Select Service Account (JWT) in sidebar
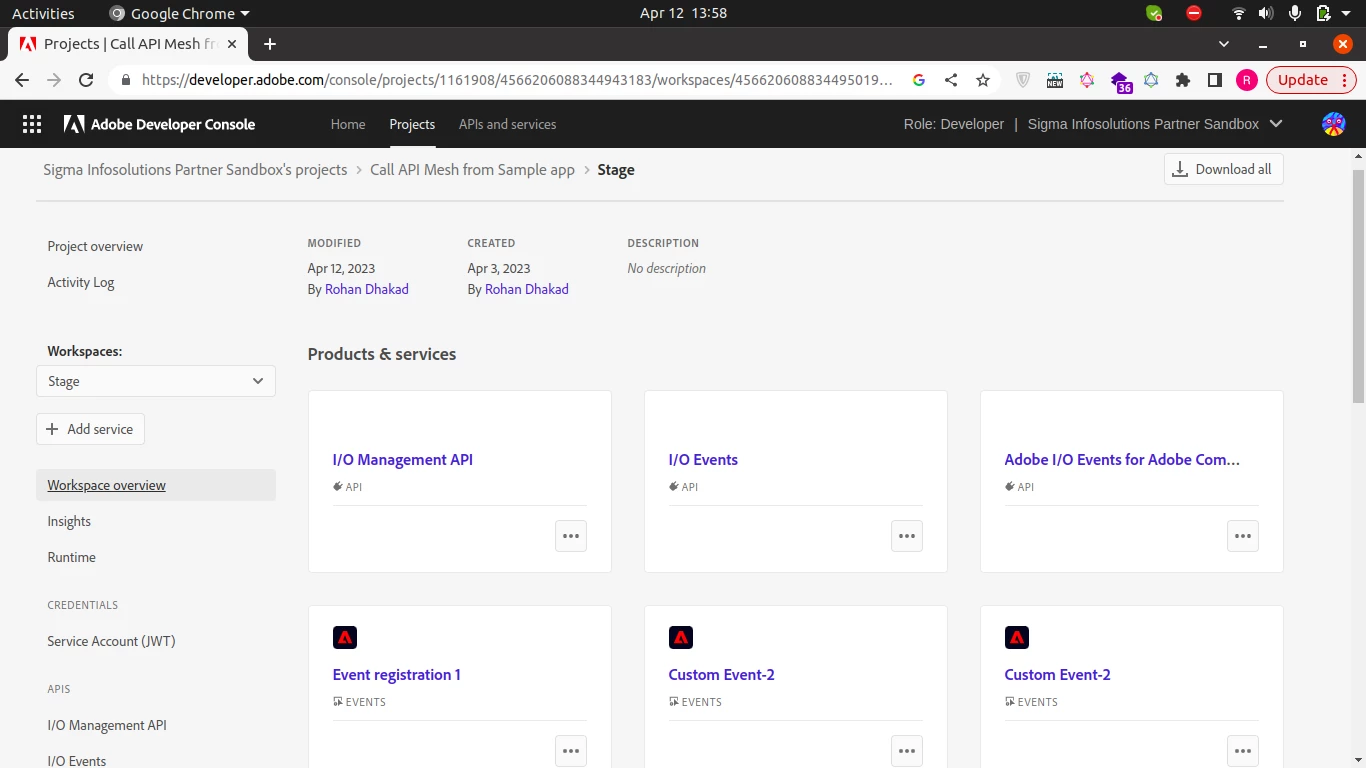Screen dimensions: 1366x768 pyautogui.click(x=111, y=641)
